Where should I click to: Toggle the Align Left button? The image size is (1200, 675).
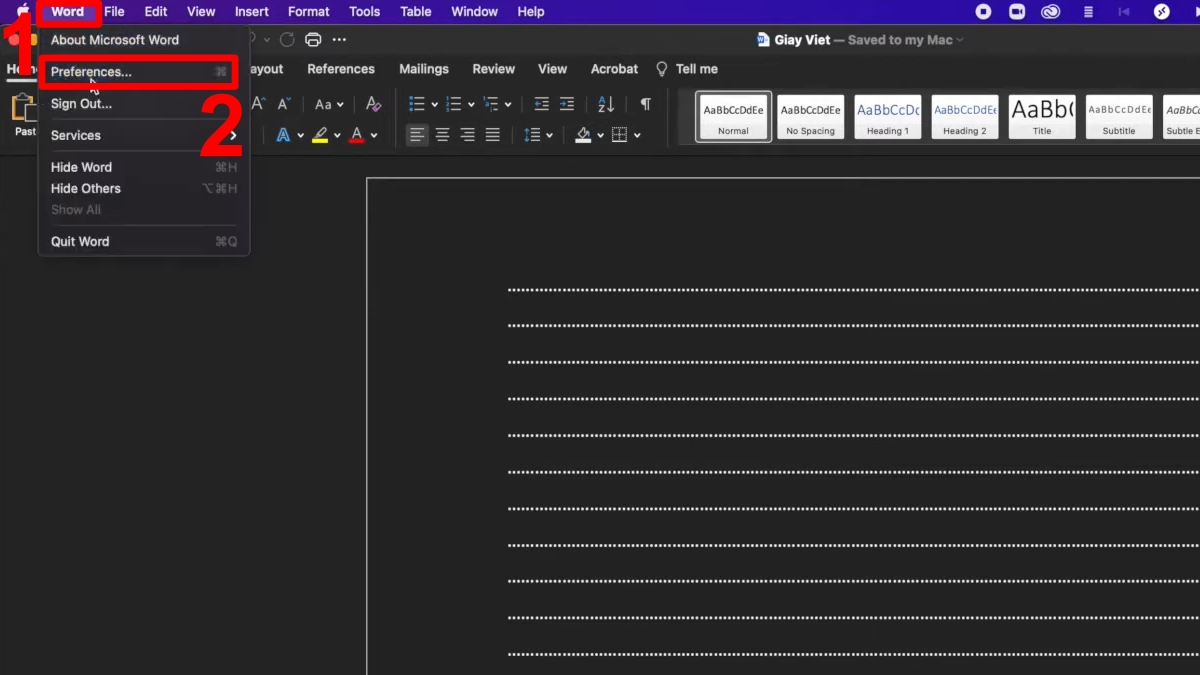click(417, 135)
